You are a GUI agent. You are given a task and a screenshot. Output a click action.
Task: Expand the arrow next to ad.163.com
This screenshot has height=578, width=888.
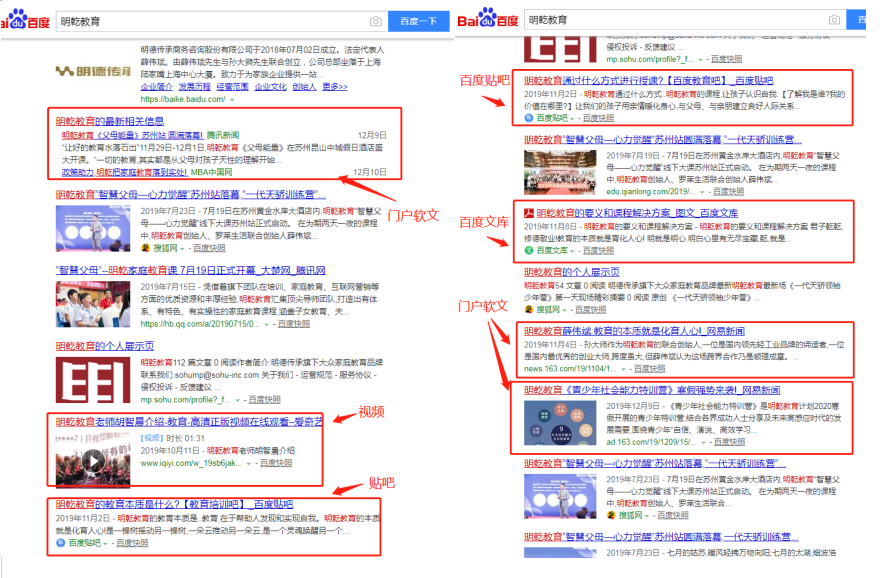click(x=703, y=442)
